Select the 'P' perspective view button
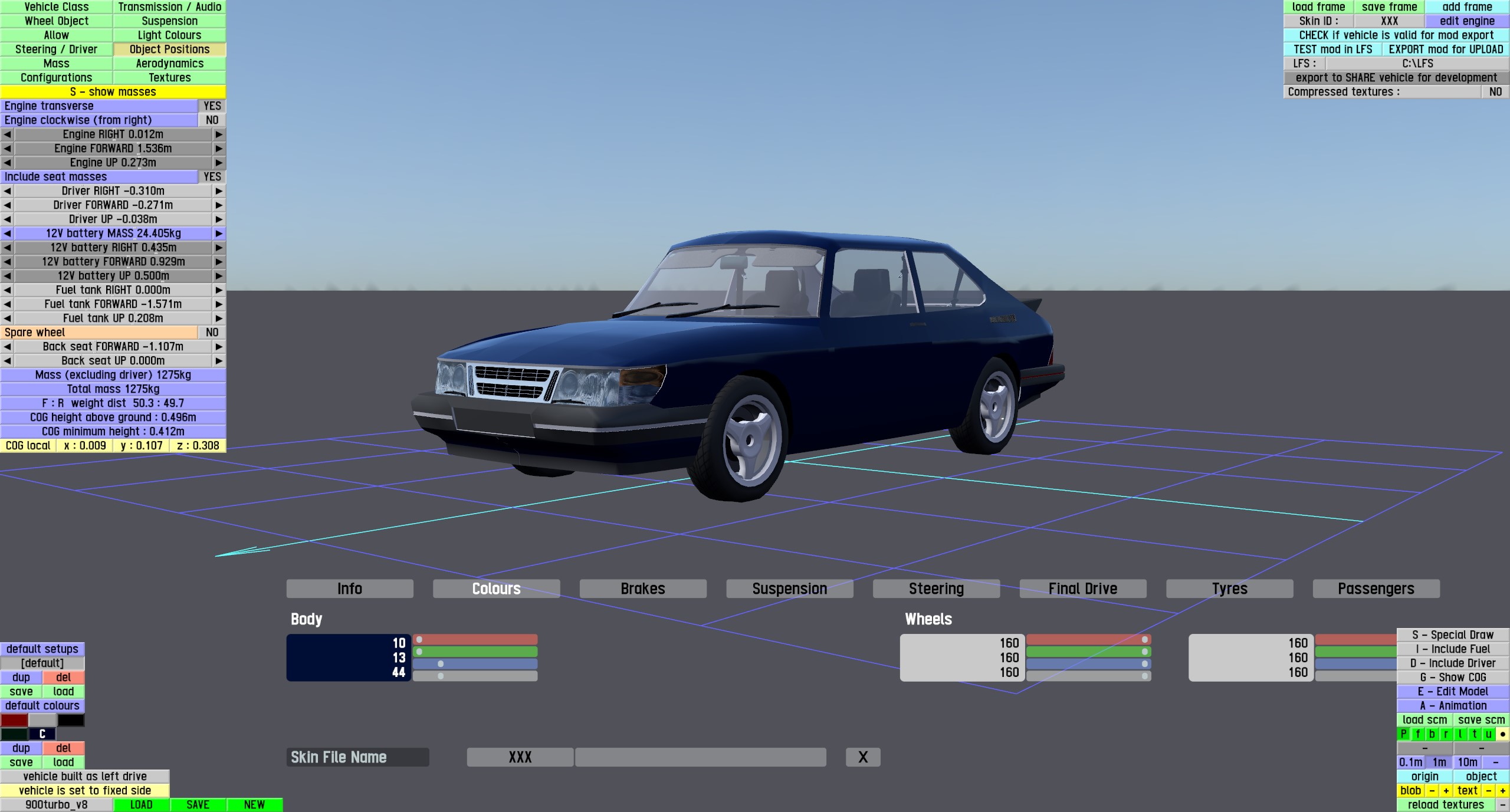This screenshot has width=1510, height=812. point(1404,734)
